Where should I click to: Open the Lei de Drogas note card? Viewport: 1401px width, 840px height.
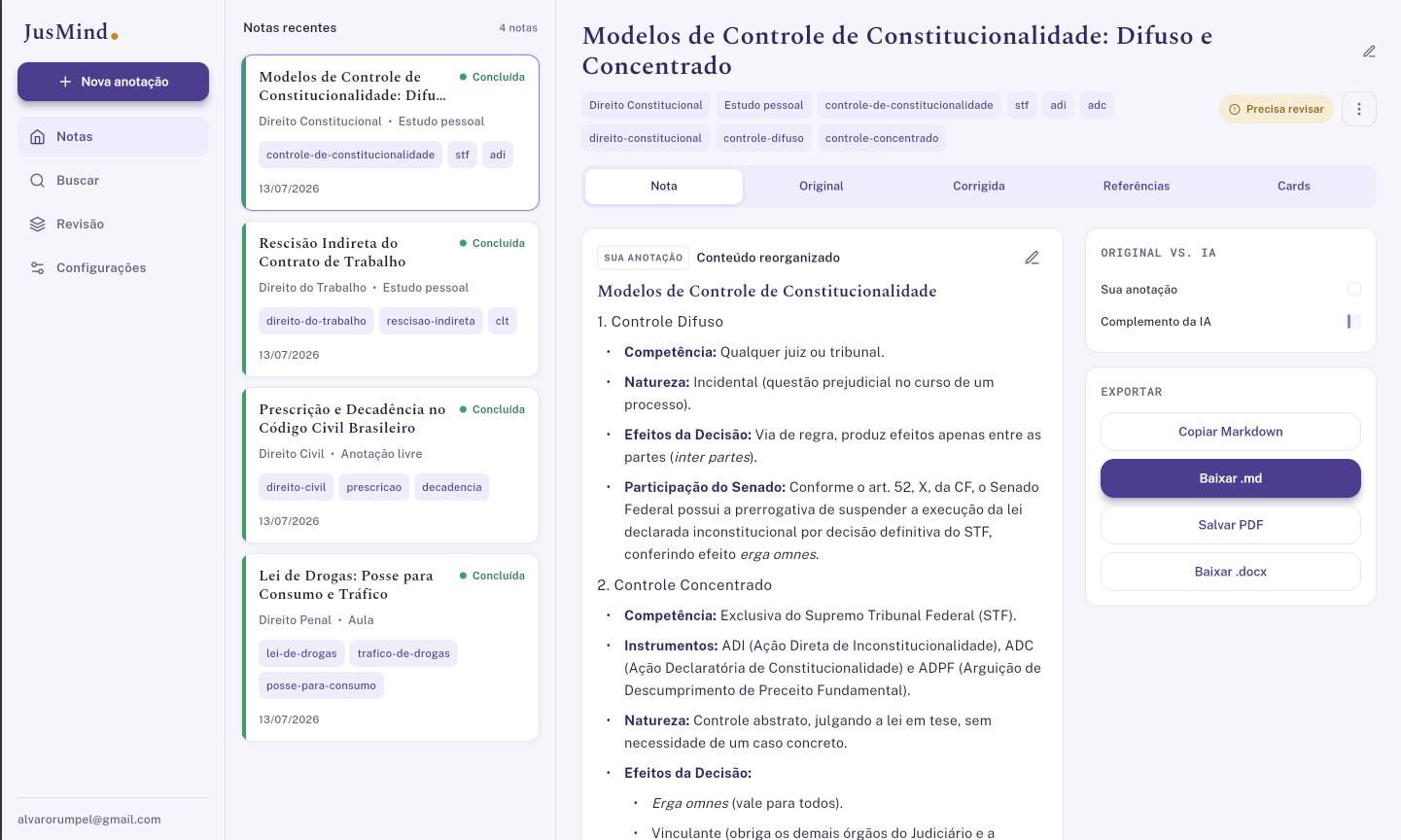(391, 647)
